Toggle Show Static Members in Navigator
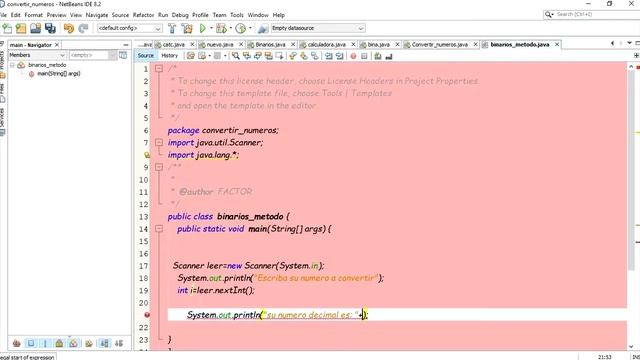The width and height of the screenshot is (640, 360). pos(45,343)
